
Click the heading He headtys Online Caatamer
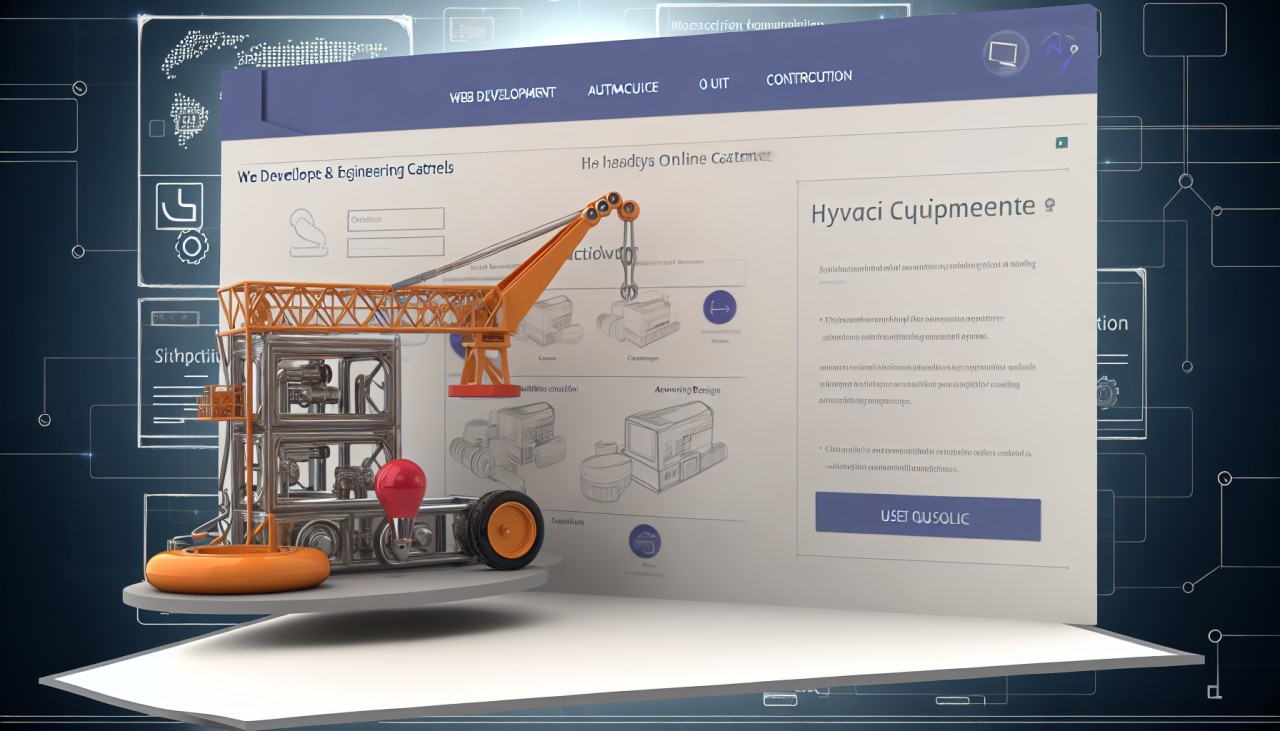[677, 159]
